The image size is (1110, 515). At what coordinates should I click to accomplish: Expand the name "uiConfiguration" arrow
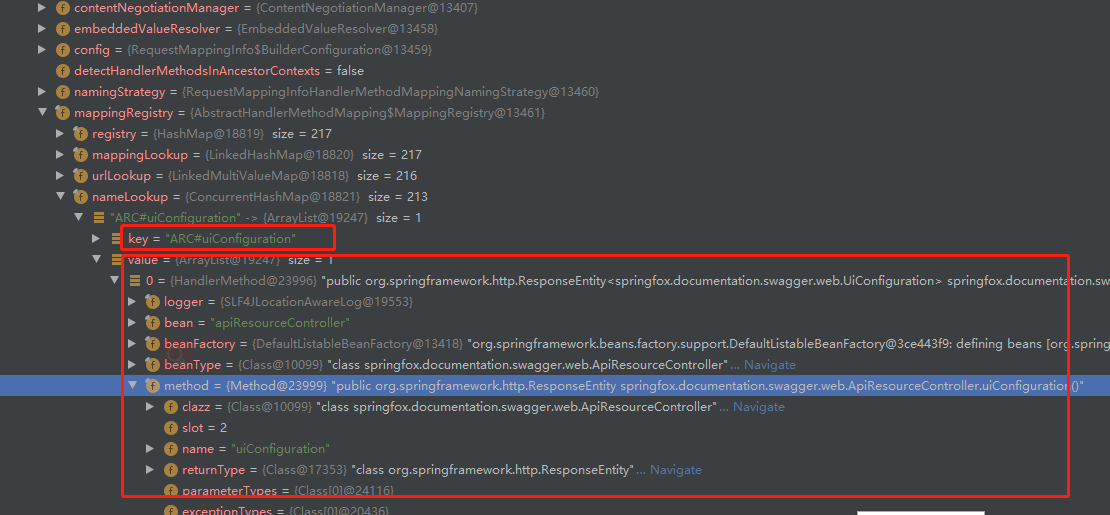[x=149, y=448]
